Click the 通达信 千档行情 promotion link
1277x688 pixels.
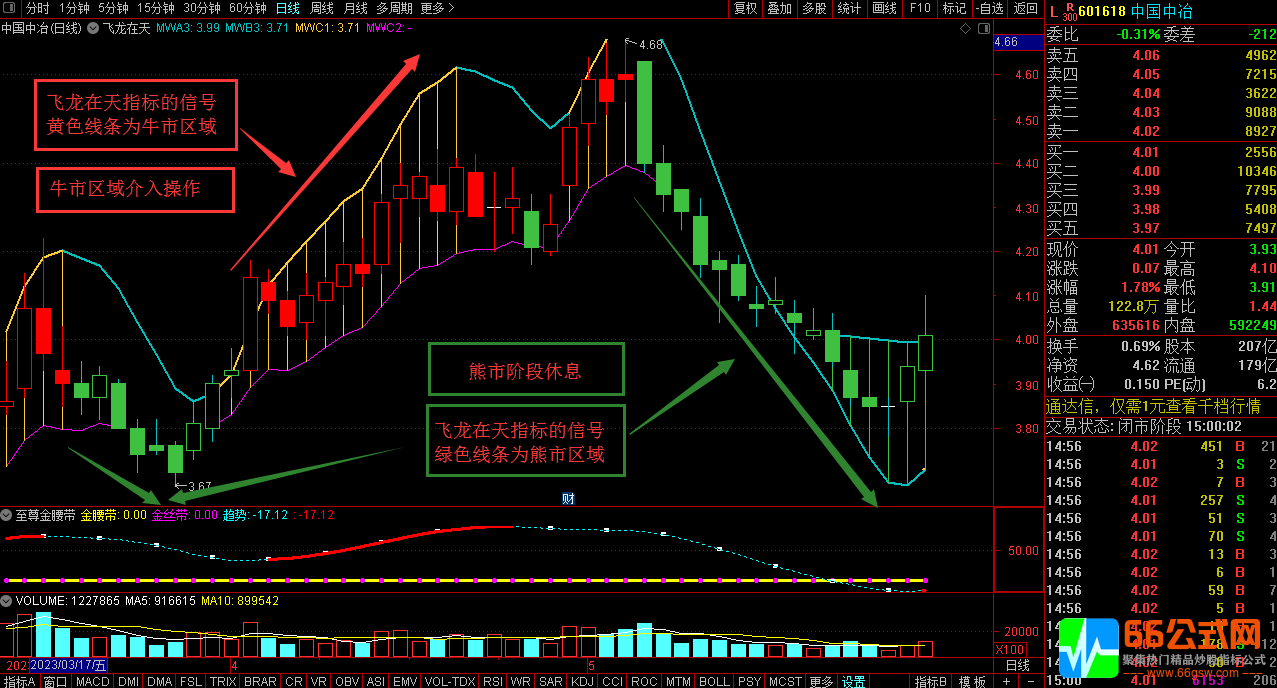1153,406
